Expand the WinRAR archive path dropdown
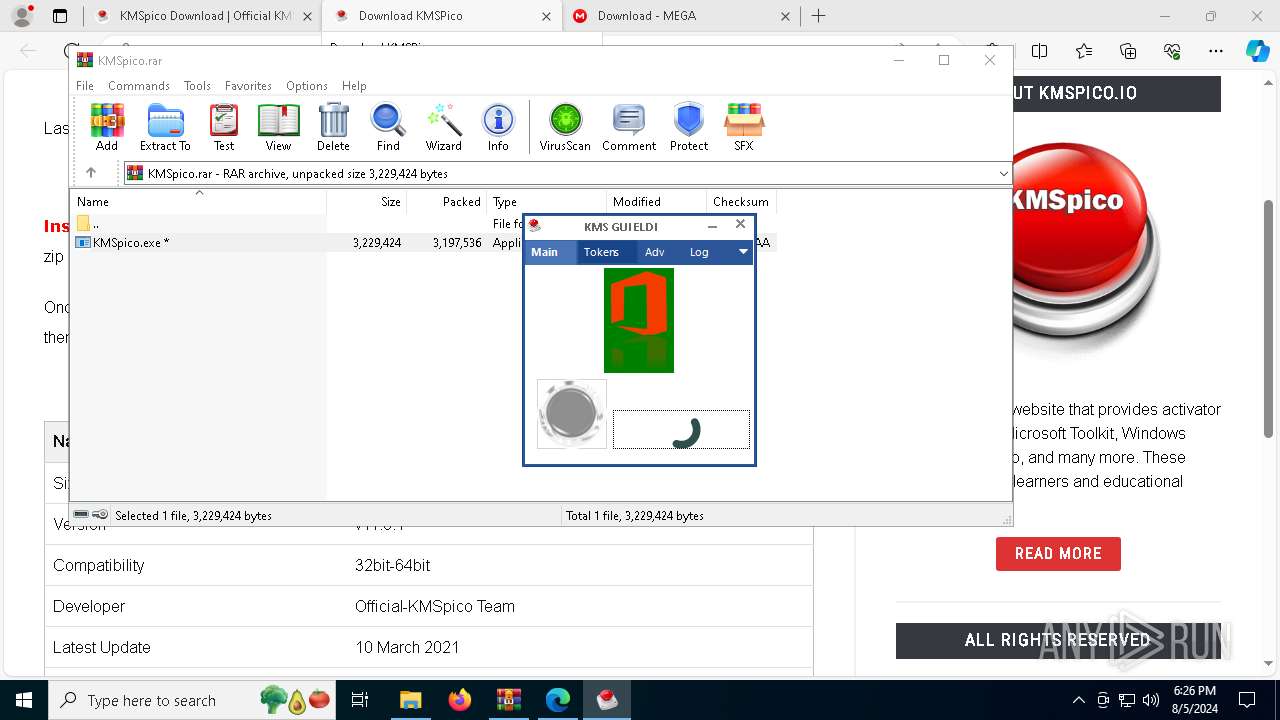The height and width of the screenshot is (720, 1280). point(1003,174)
